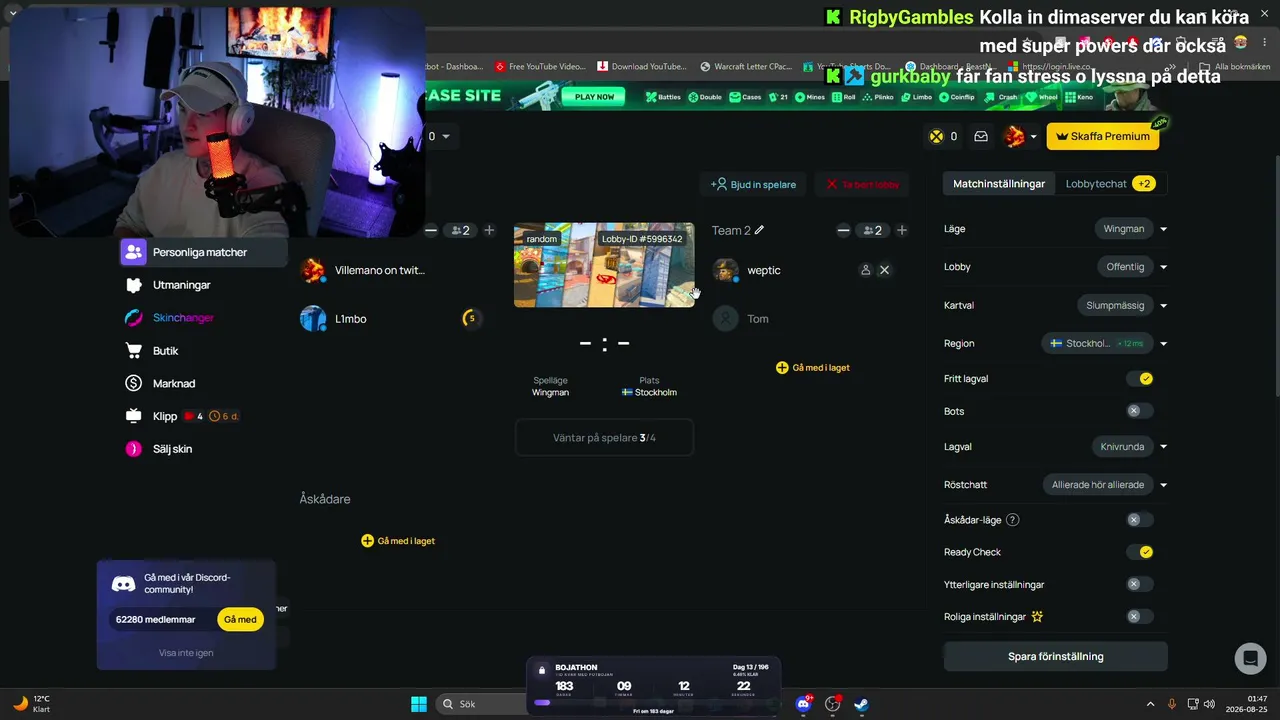Open the support chat bubble icon
Screen dimensions: 1280x720
tap(1250, 658)
